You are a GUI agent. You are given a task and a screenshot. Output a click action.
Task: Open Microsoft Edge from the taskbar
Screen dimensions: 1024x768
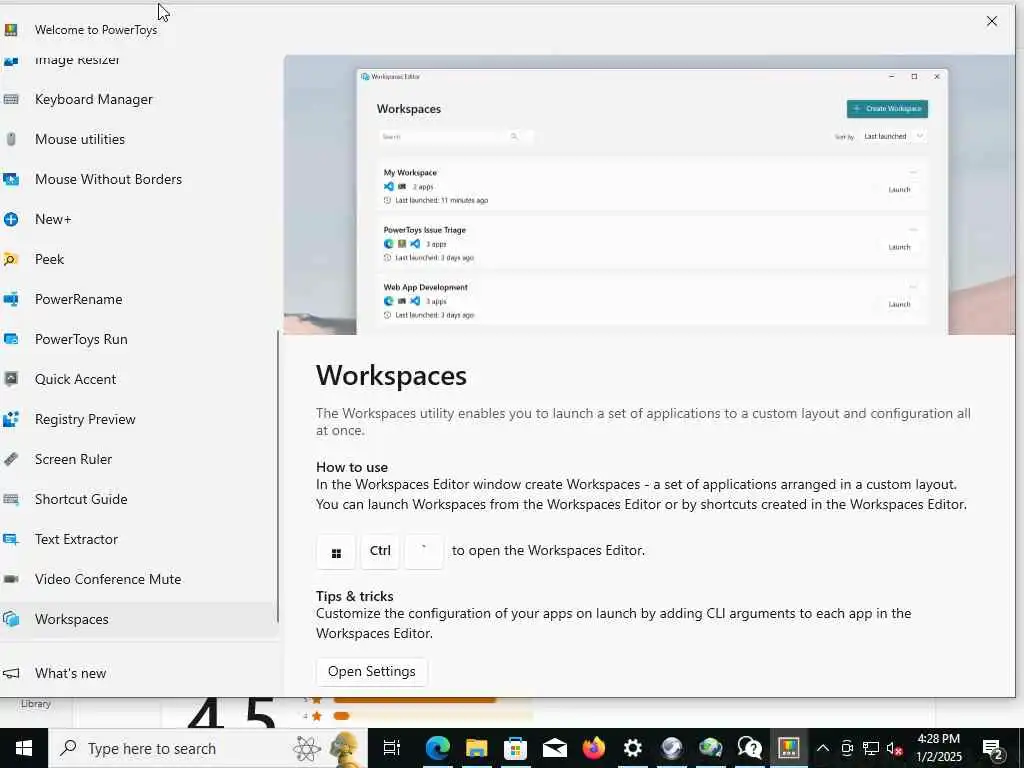coord(438,748)
